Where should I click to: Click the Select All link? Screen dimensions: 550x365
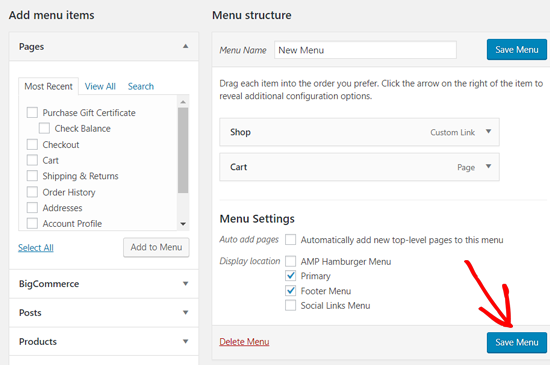point(36,248)
